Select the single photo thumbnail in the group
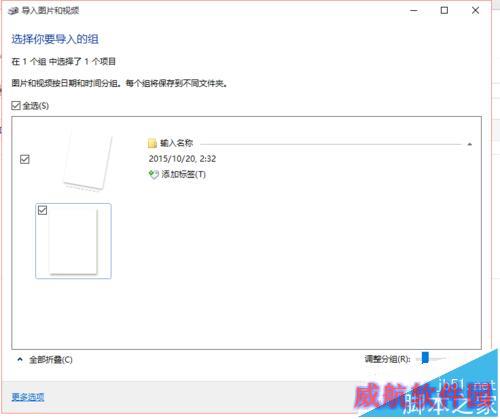Screen dimensions: 500x419 (x=73, y=241)
